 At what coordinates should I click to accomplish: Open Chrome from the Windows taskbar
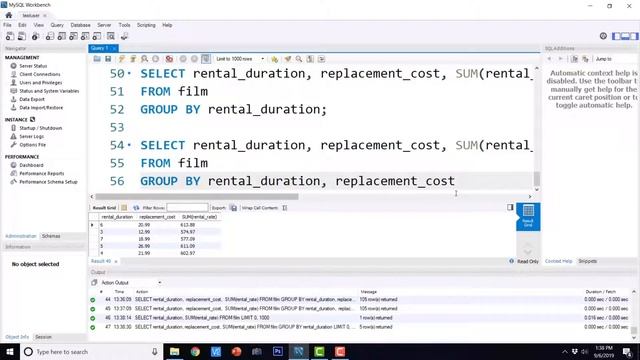tap(195, 351)
